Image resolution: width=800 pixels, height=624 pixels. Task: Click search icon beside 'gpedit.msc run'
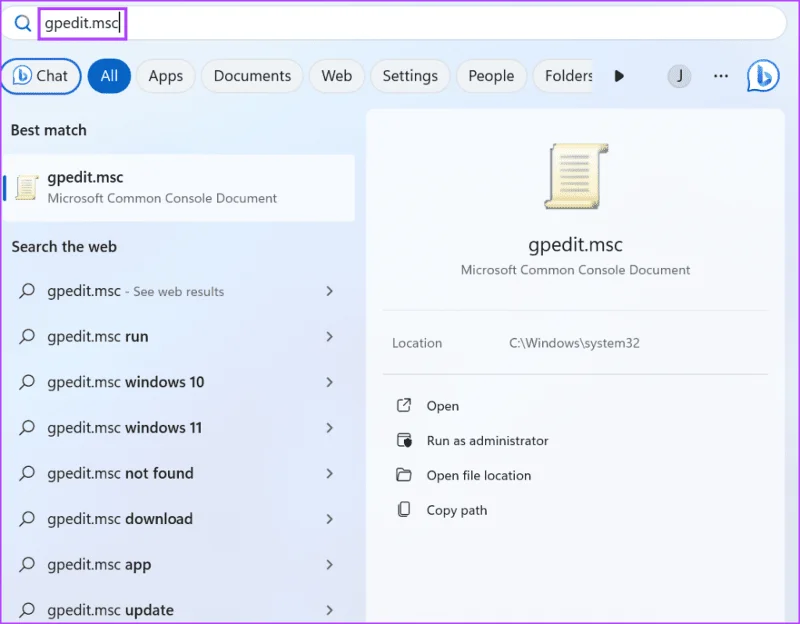[x=27, y=336]
